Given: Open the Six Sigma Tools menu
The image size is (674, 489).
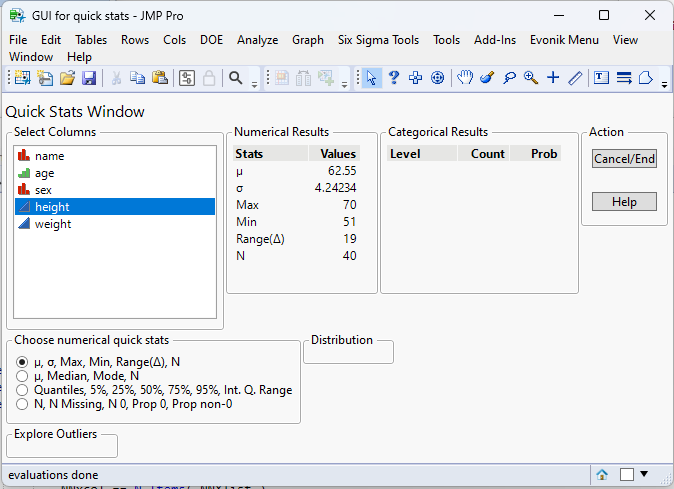Looking at the screenshot, I should pyautogui.click(x=378, y=40).
